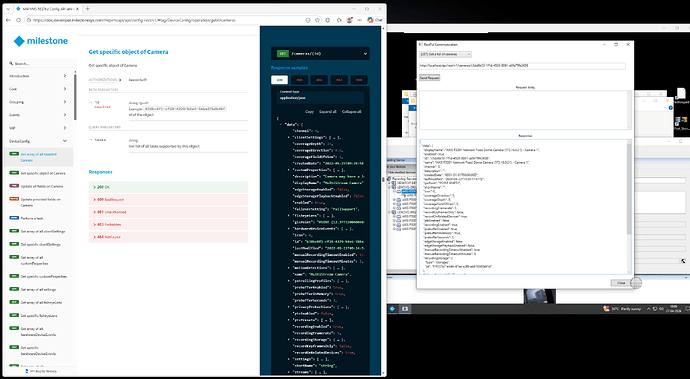
Task: Select the 400 response sample tab
Action: click(x=299, y=80)
